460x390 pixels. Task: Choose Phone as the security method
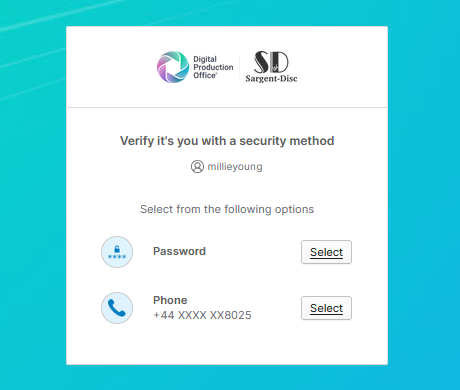click(326, 308)
